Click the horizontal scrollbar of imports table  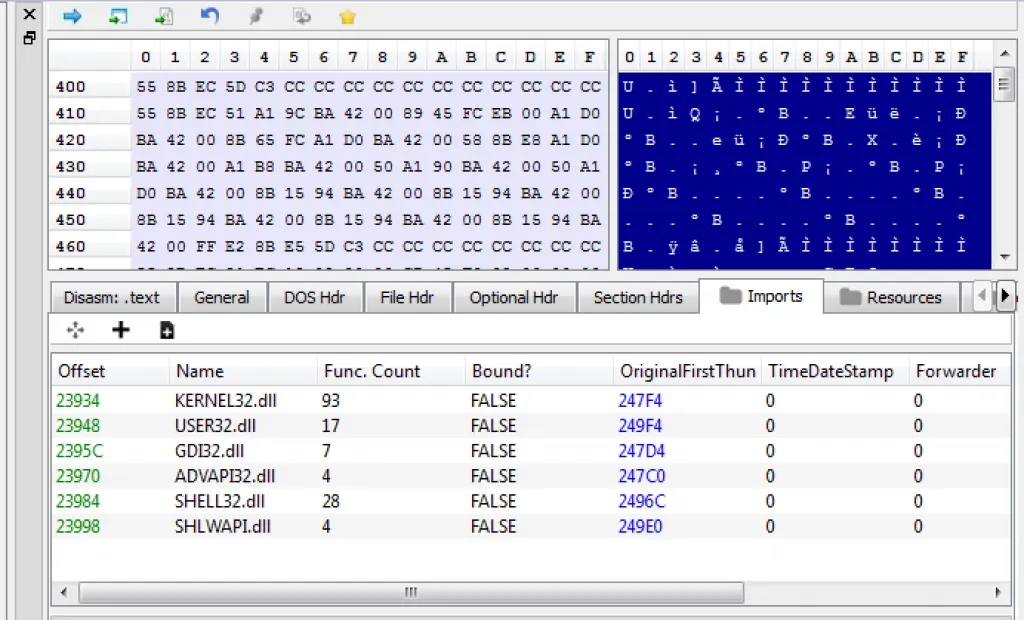(x=410, y=593)
